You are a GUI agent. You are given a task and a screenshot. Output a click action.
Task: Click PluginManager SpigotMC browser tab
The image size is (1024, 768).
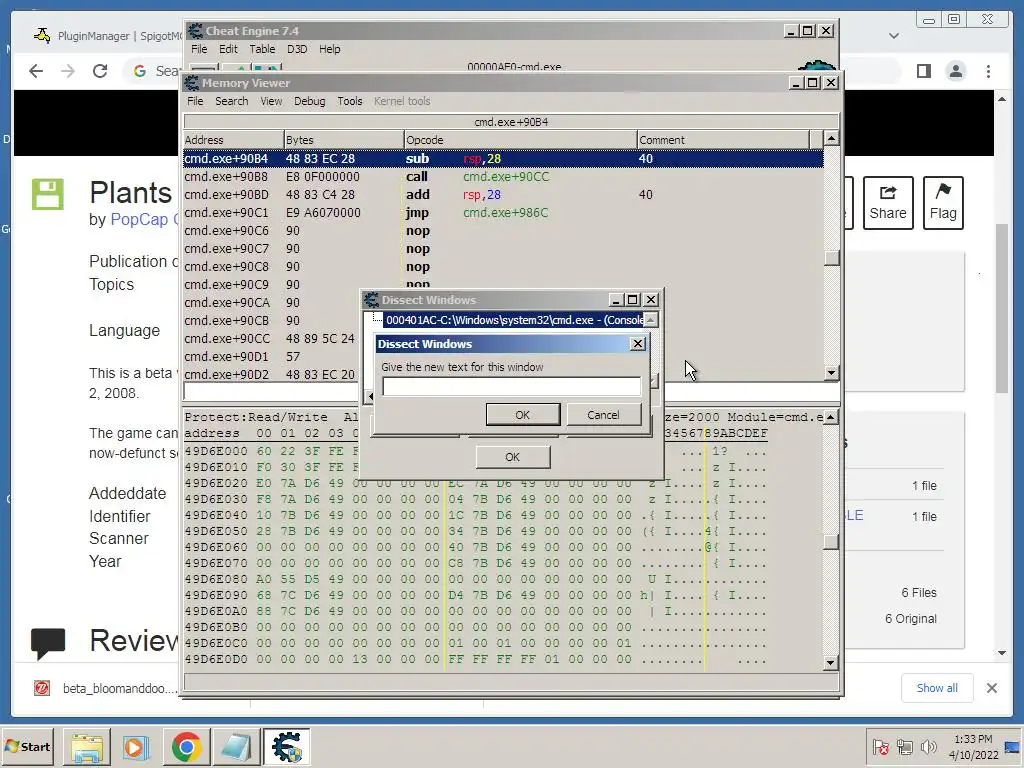[108, 36]
